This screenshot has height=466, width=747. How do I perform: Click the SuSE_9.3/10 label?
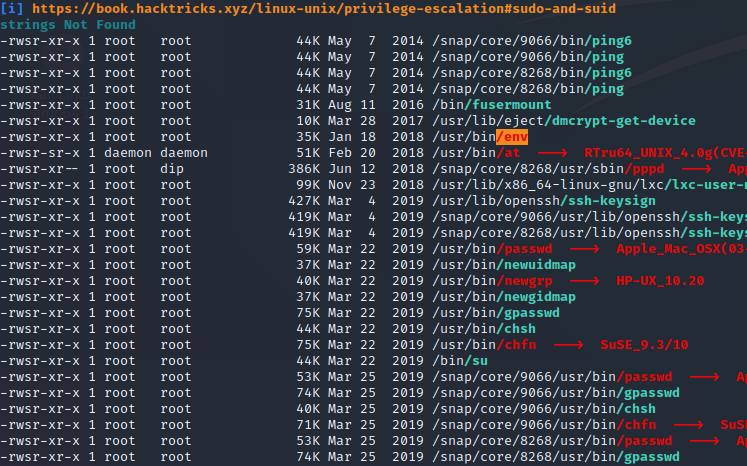pos(645,345)
